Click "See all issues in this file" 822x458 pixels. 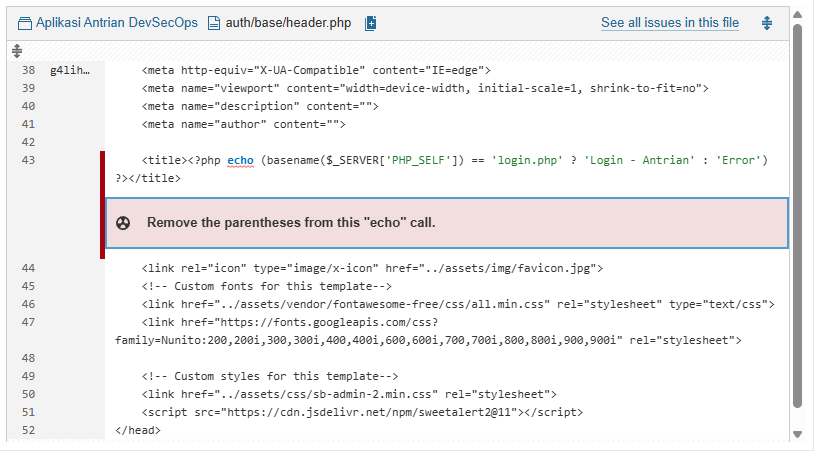[x=669, y=23]
